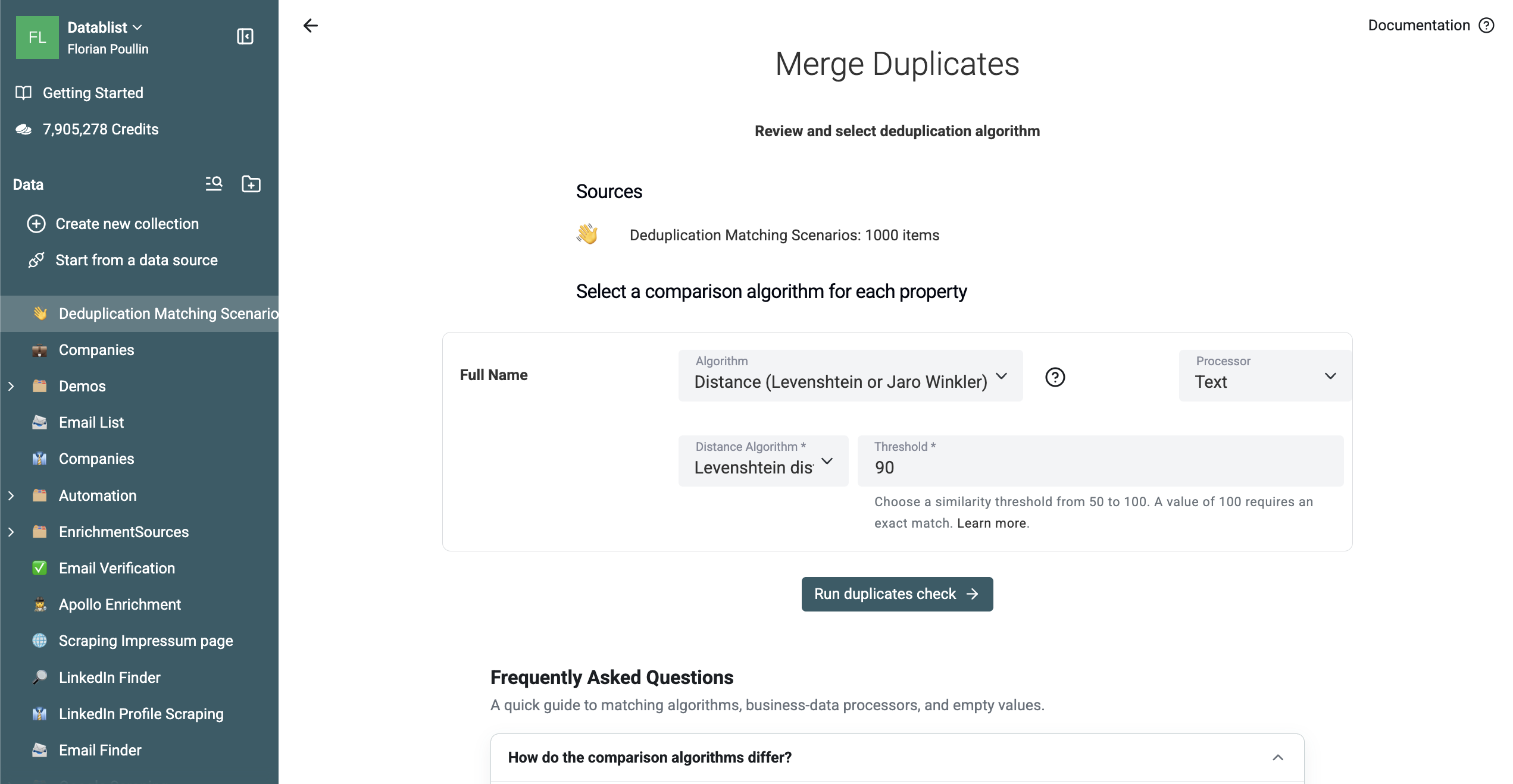
Task: Follow the Learn more link
Action: click(x=992, y=523)
